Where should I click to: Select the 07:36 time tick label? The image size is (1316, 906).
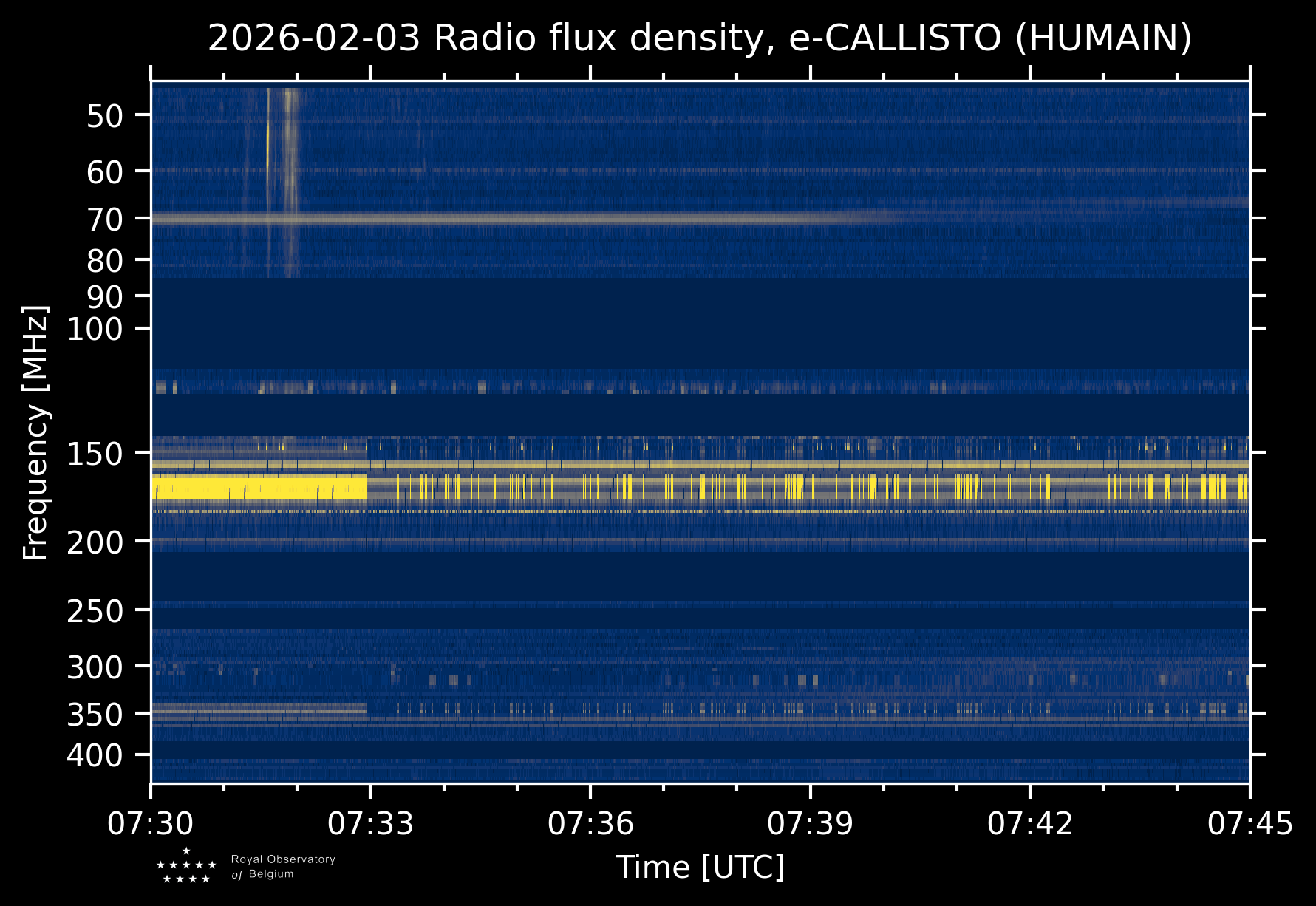point(590,823)
